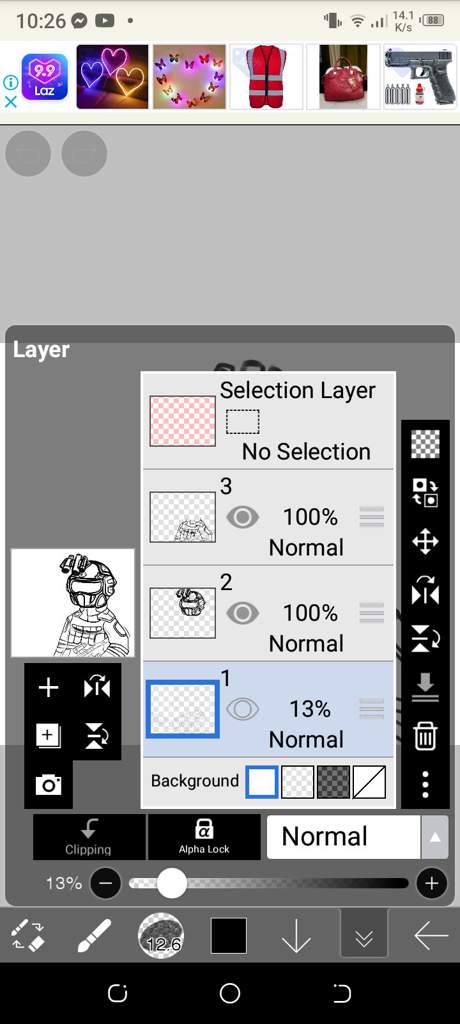Screen dimensions: 460x1024
Task: Tap the brush-eraser switch icon
Action: [28, 936]
